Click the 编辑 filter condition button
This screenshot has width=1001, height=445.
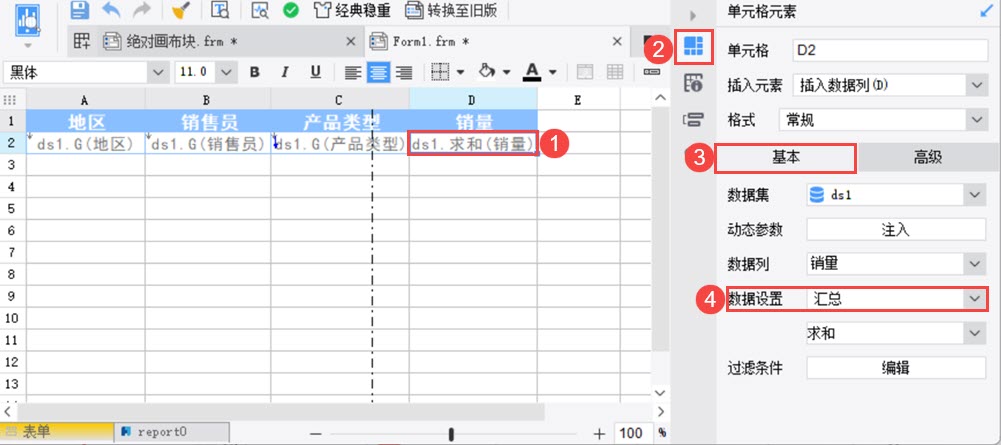[x=897, y=368]
